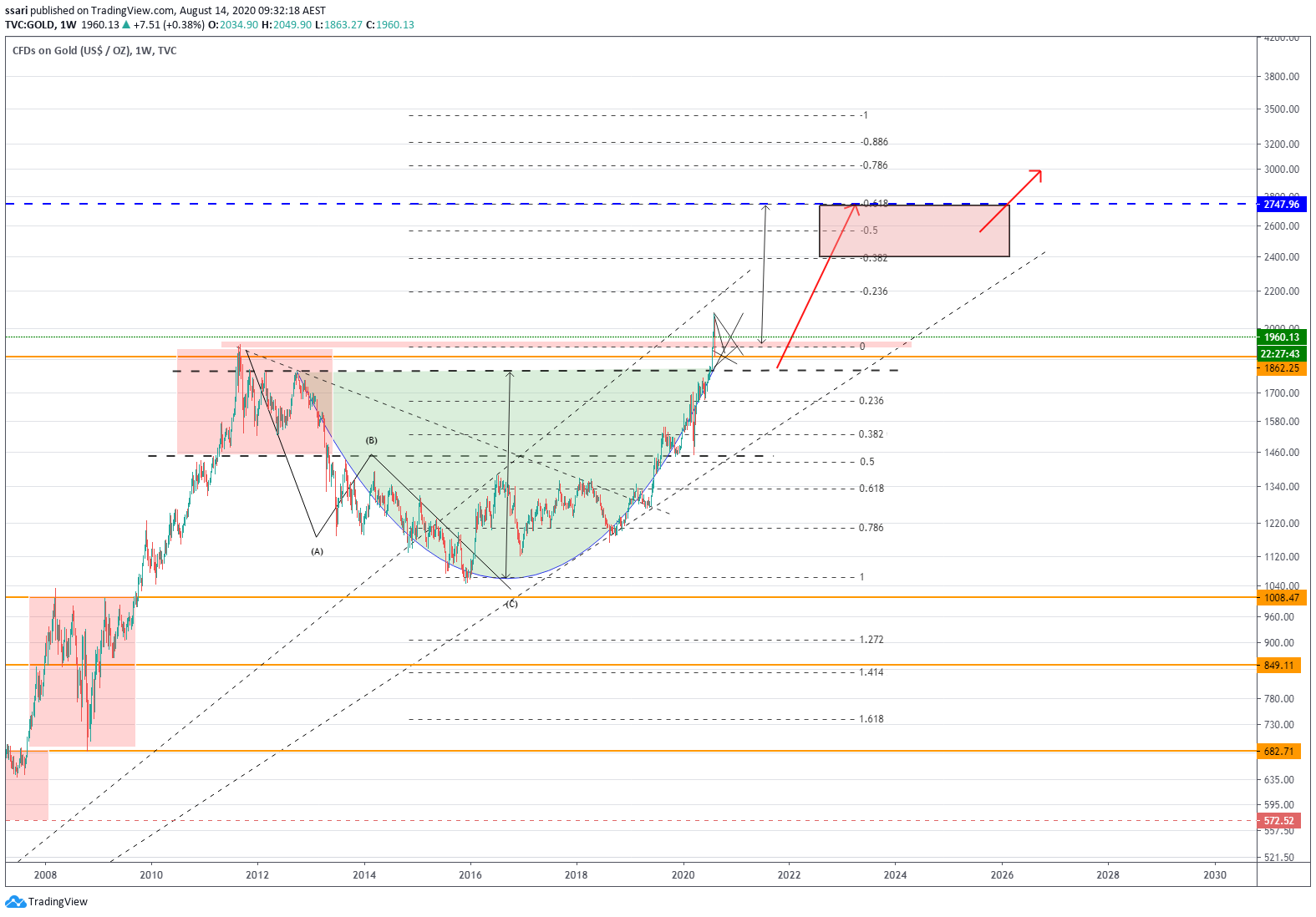
Task: Click the 0 Fibonacci level label
Action: [862, 347]
